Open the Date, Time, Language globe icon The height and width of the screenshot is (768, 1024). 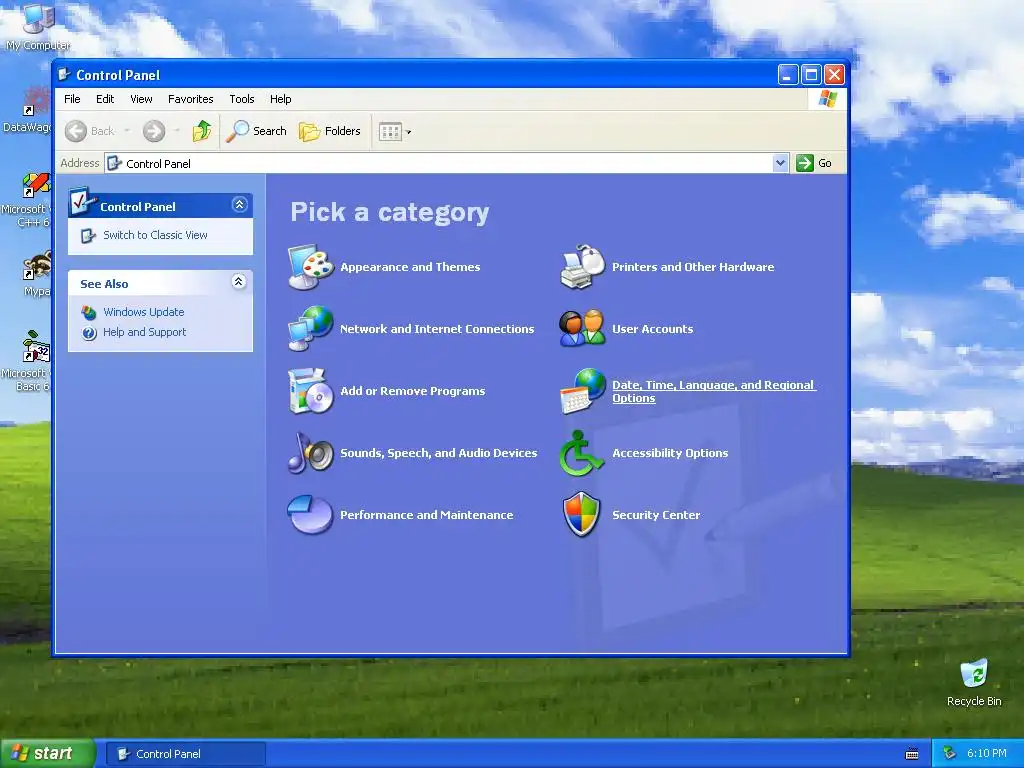click(583, 391)
